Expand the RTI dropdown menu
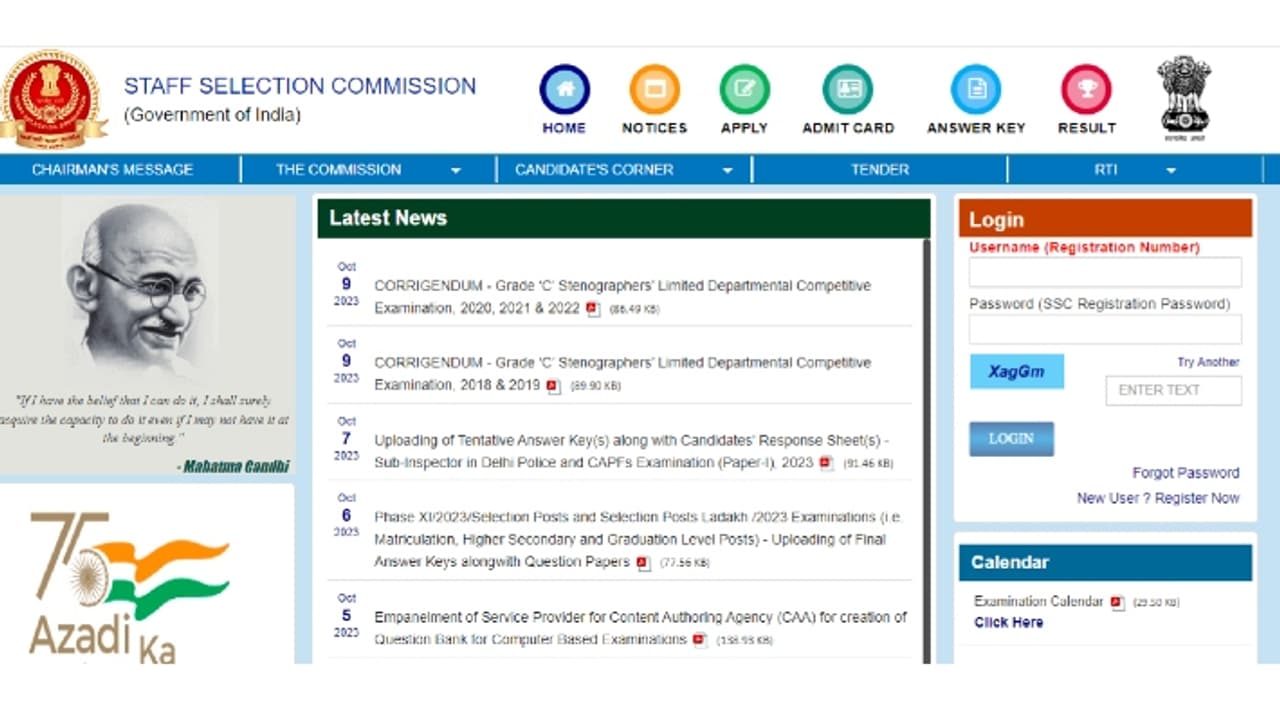The width and height of the screenshot is (1280, 720). (x=1170, y=170)
